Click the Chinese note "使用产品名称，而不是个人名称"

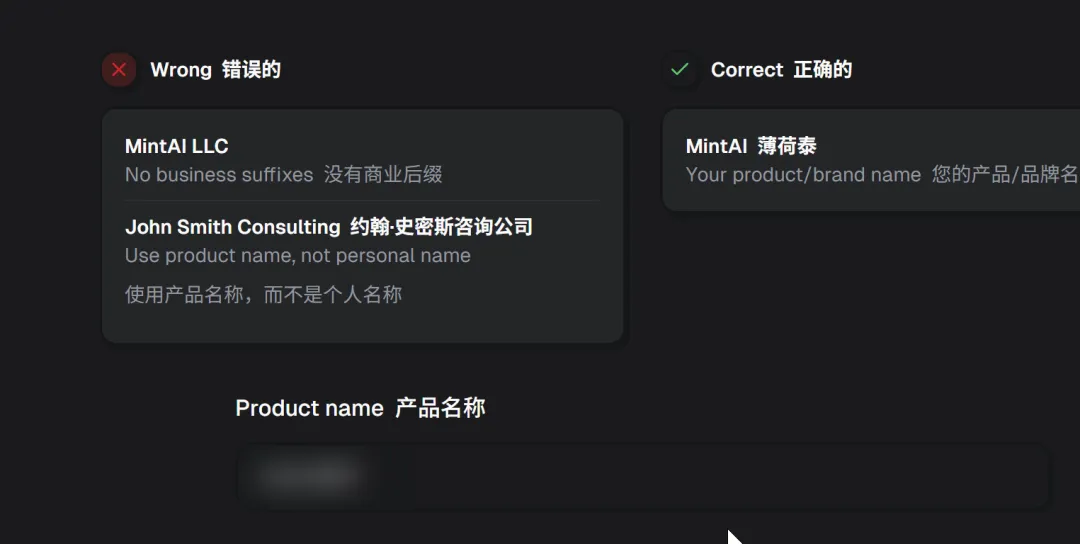(x=264, y=294)
